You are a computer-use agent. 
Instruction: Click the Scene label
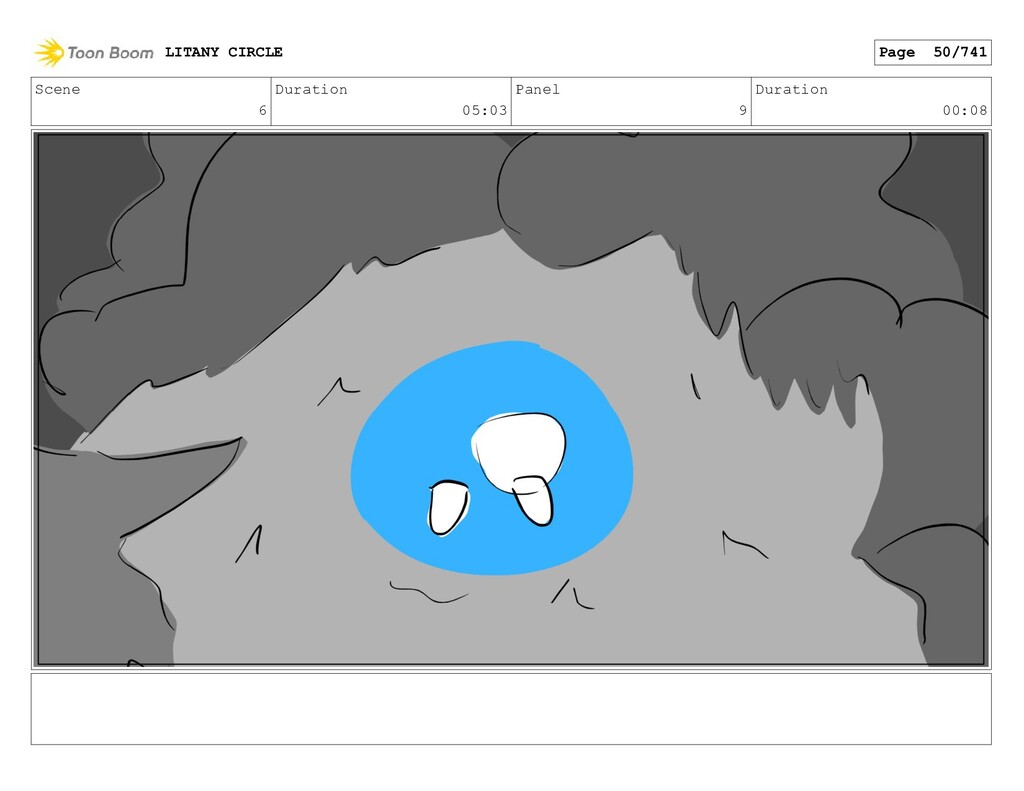57,89
